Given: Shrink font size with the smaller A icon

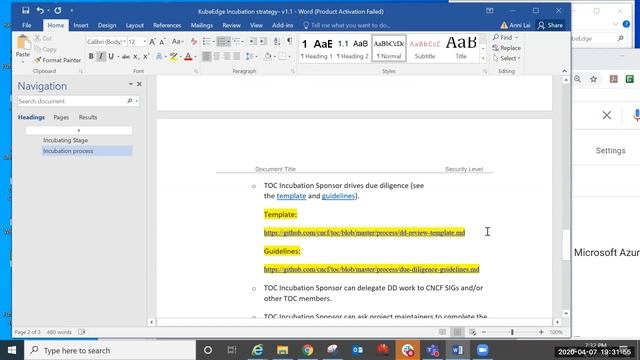Looking at the screenshot, I should click(x=162, y=42).
